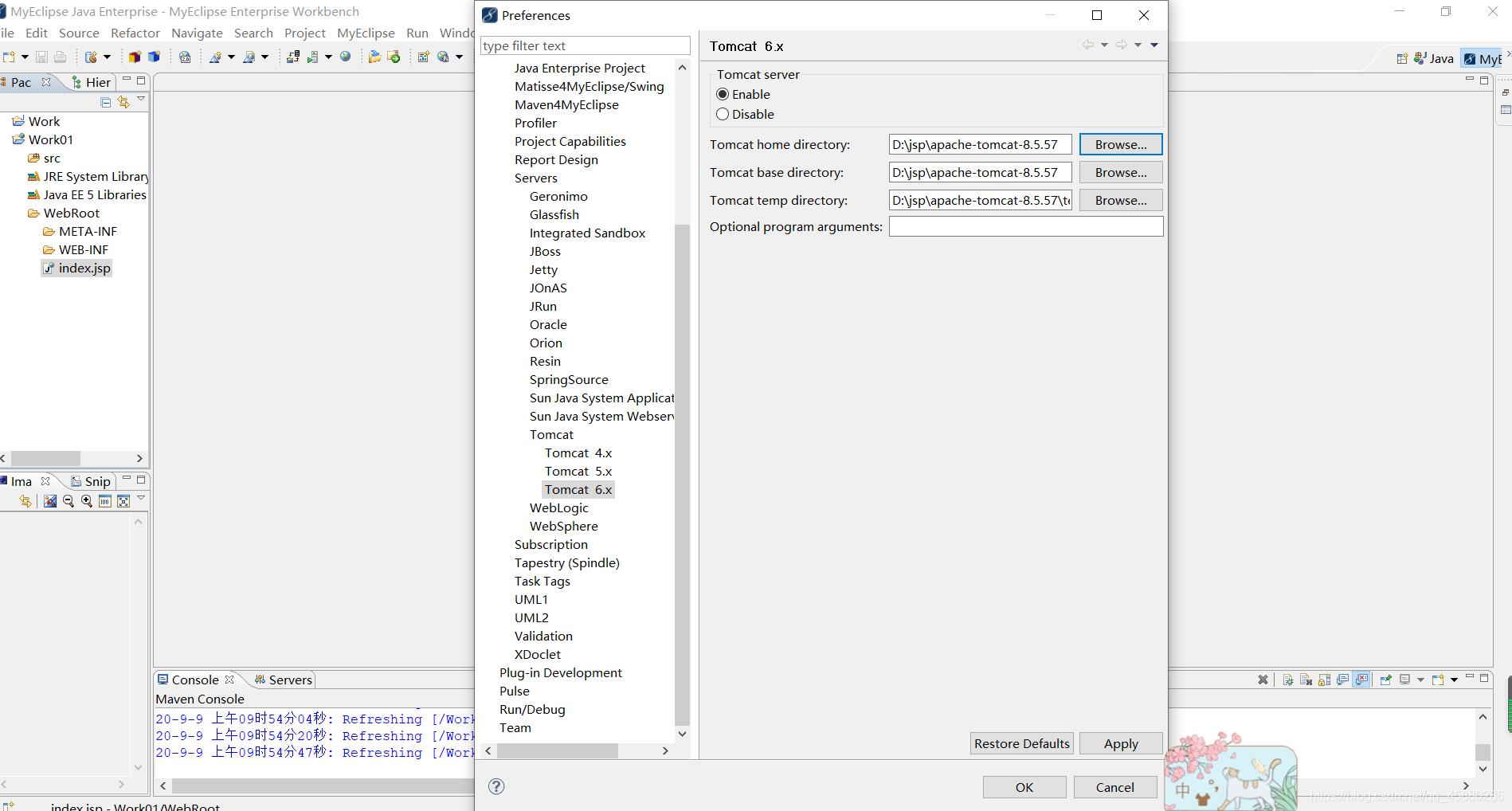Click the 100% actual size icon
The image size is (1512, 811).
pos(104,501)
